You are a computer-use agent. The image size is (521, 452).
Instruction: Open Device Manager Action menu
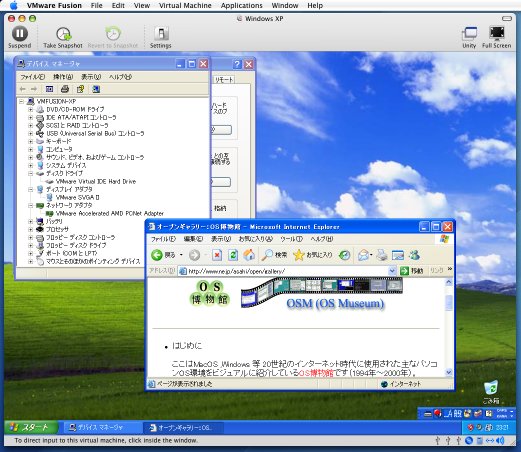[x=63, y=77]
